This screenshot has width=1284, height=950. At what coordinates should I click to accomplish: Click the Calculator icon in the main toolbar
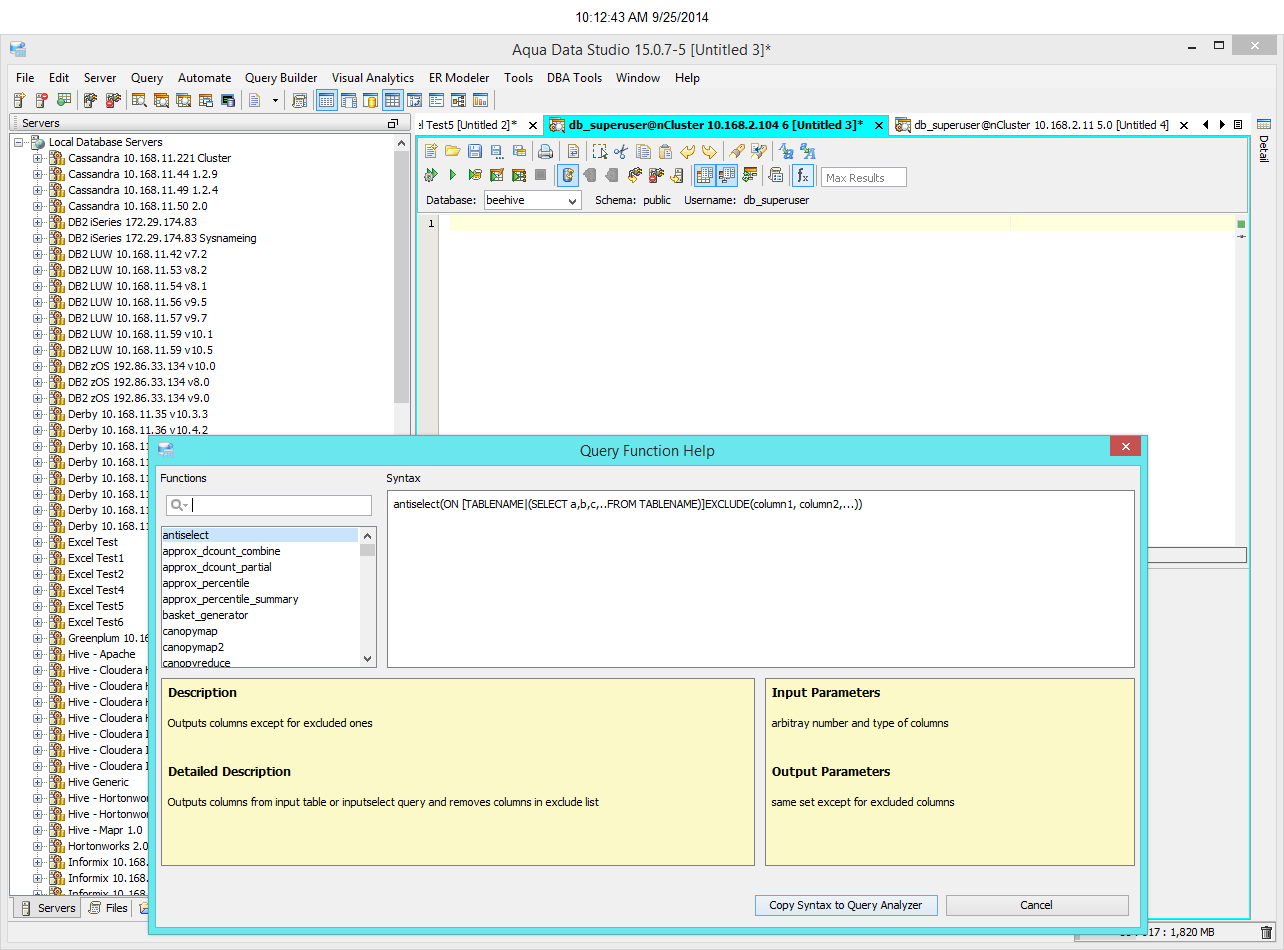click(x=299, y=100)
